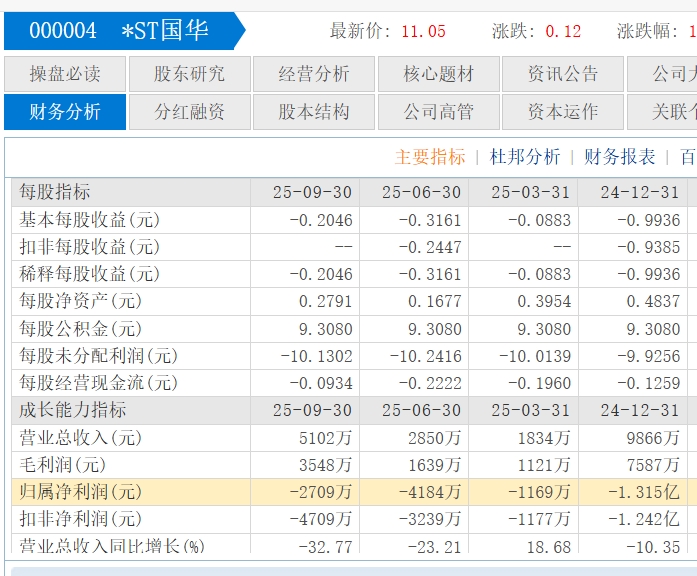The height and width of the screenshot is (576, 697).
Task: Click the 涨跌 value 0.12
Action: (563, 32)
